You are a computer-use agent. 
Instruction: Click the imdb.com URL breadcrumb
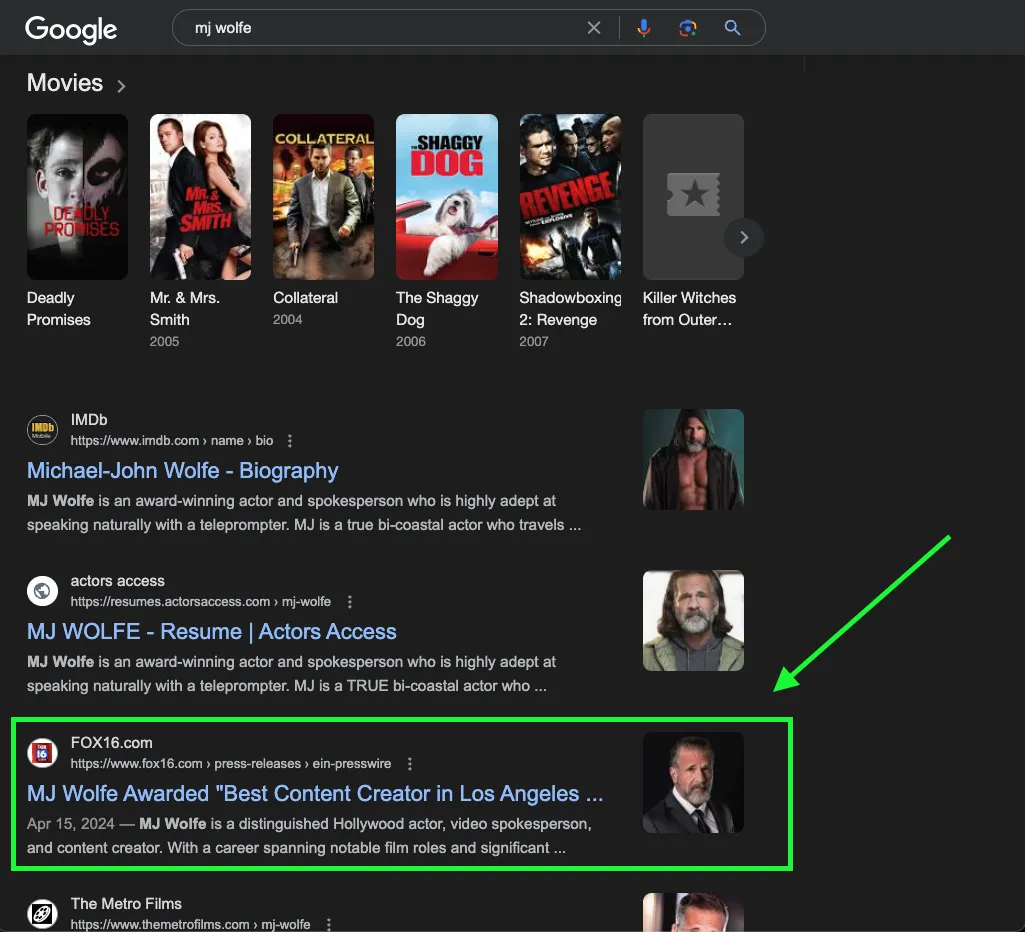point(172,441)
